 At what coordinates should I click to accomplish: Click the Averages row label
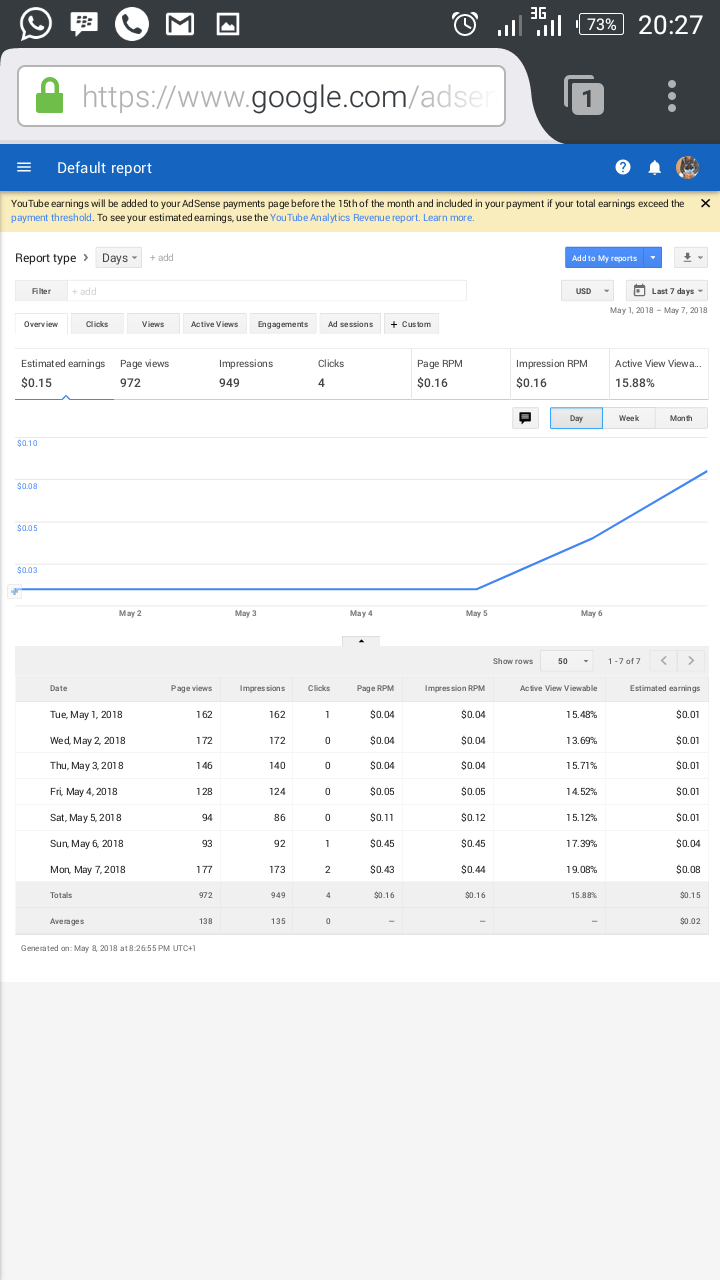point(67,921)
